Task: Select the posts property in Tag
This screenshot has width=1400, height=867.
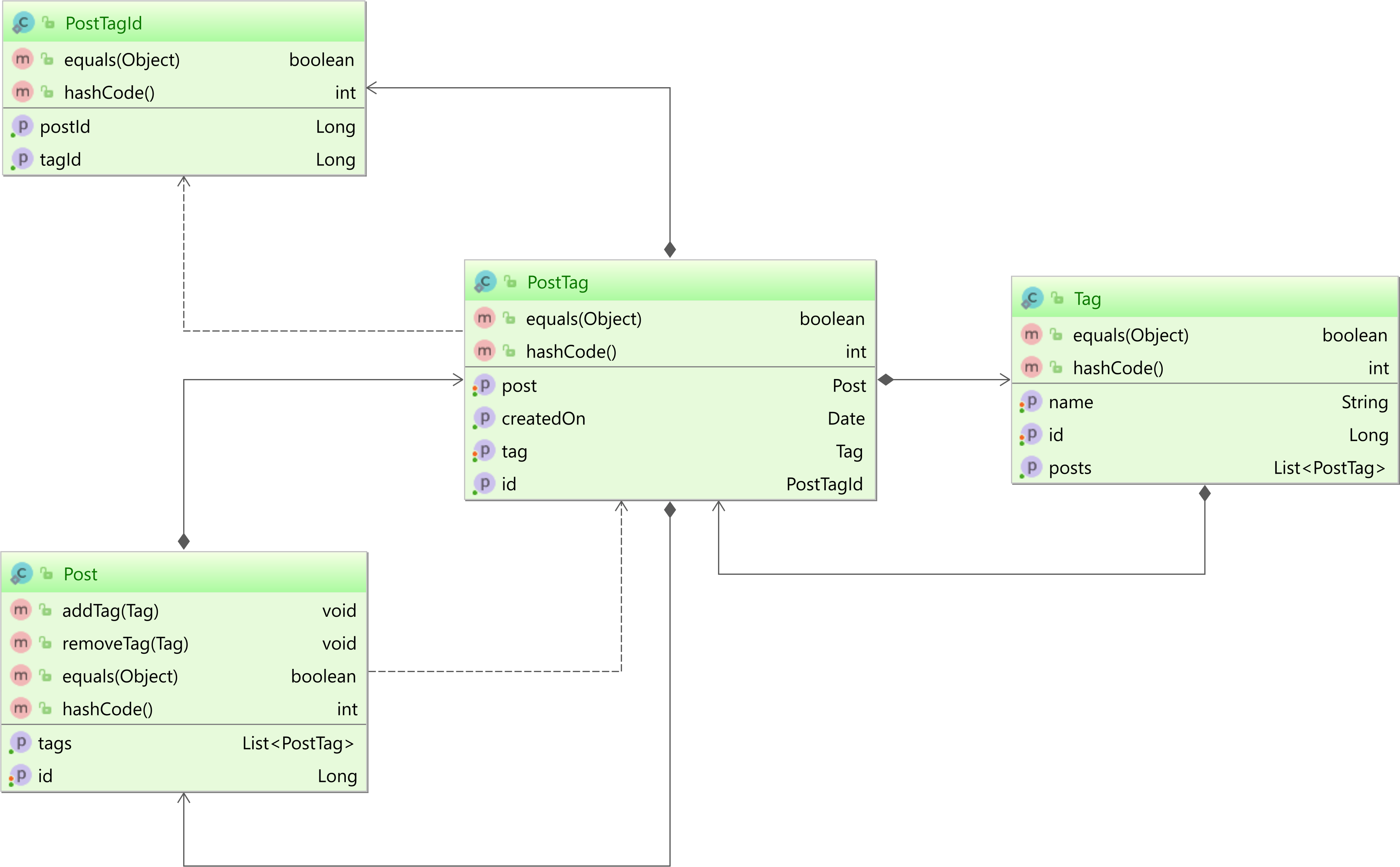Action: point(1070,468)
